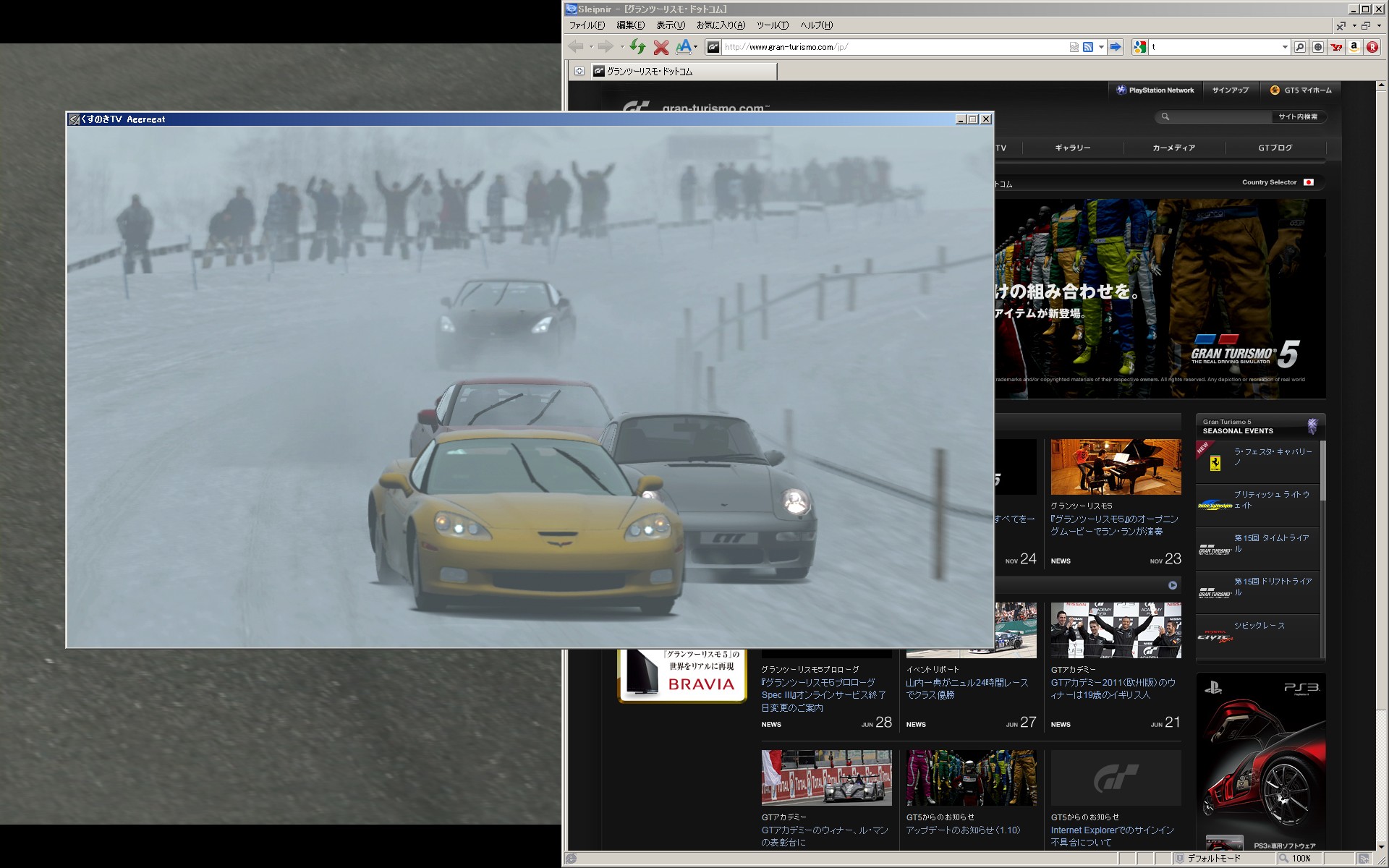The height and width of the screenshot is (868, 1389).
Task: Click the Forward arrow in Sleipnir toolbar
Action: pyautogui.click(x=606, y=47)
